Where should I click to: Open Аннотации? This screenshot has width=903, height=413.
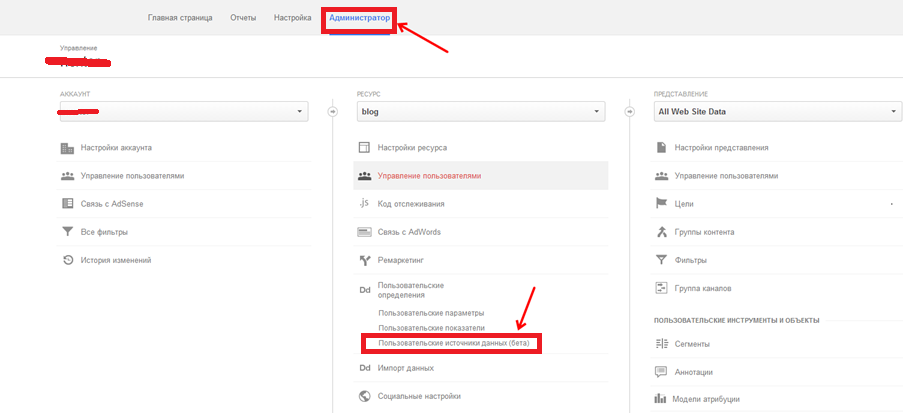(693, 372)
